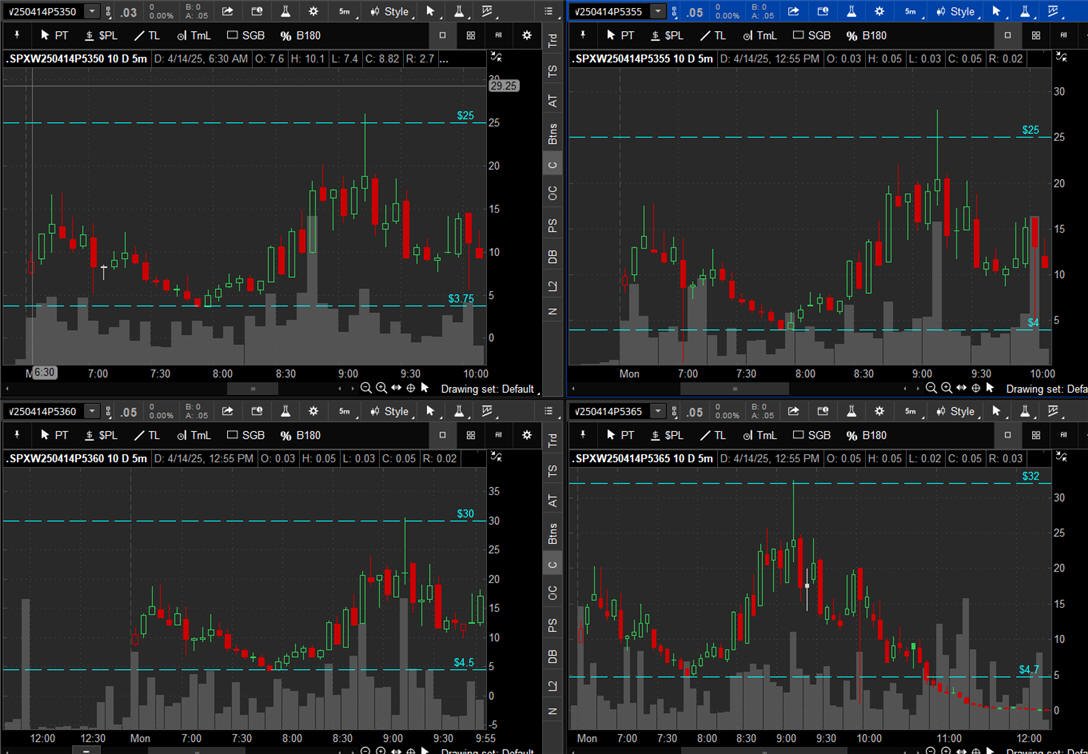Open Drawing set: Default menu under the P5350 chart
This screenshot has height=754, width=1088.
(487, 389)
